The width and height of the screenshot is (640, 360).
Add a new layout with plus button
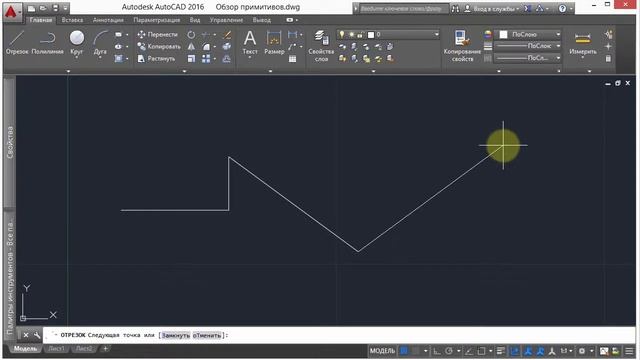pyautogui.click(x=105, y=349)
